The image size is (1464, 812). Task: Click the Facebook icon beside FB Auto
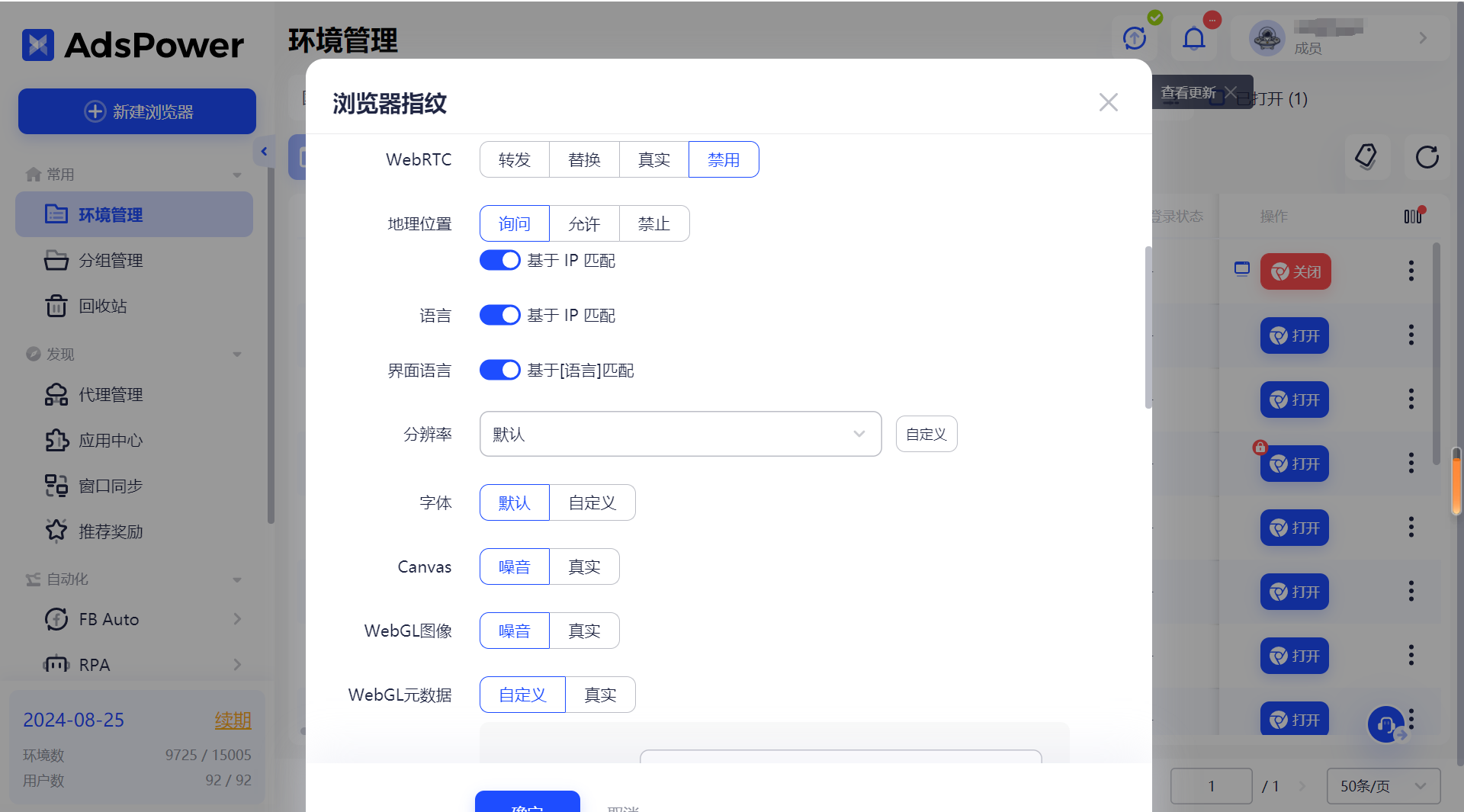[56, 619]
